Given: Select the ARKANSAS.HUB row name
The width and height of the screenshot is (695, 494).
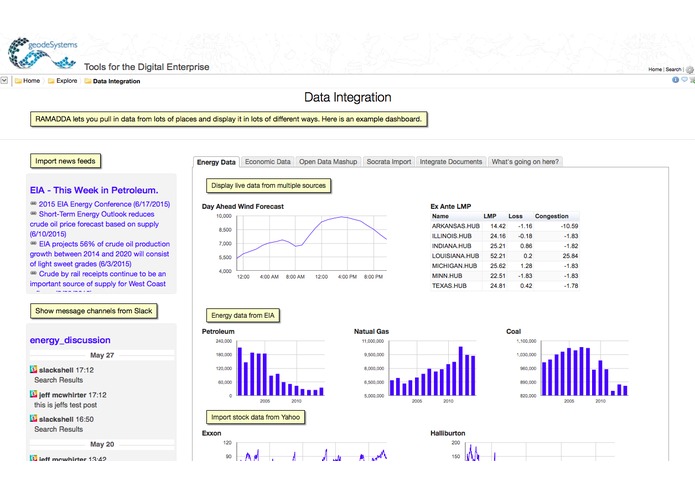Looking at the screenshot, I should pos(456,226).
